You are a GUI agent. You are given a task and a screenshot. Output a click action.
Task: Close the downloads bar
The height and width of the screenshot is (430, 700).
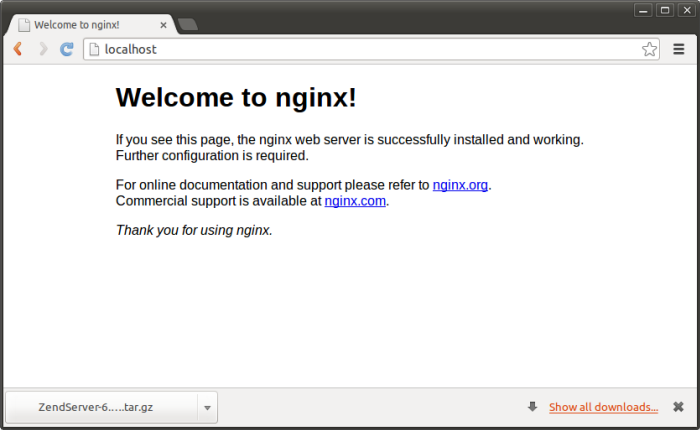(x=678, y=407)
